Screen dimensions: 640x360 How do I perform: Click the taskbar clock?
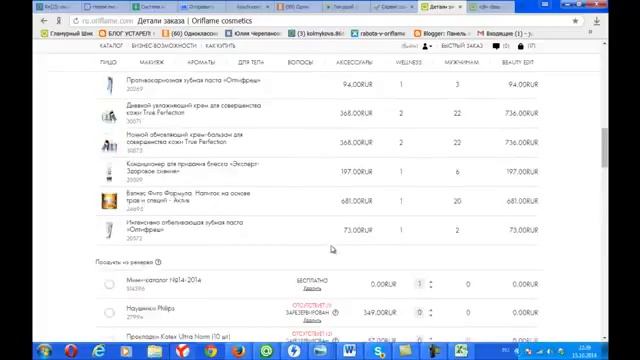[x=584, y=351]
